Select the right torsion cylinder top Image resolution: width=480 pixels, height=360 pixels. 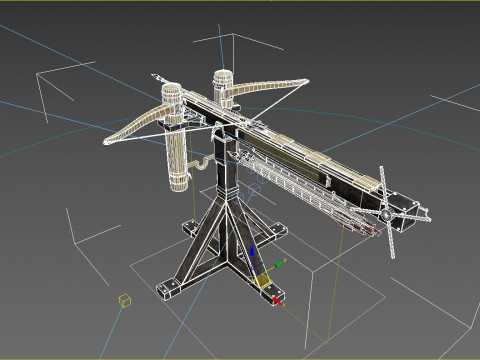222,79
